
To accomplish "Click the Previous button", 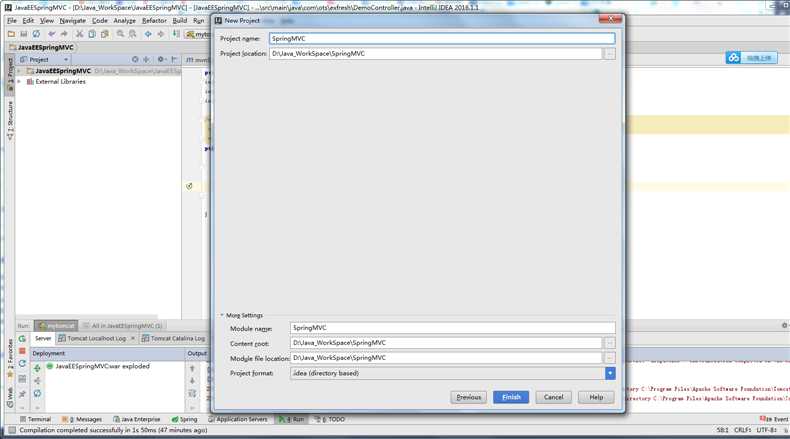I will [x=469, y=397].
